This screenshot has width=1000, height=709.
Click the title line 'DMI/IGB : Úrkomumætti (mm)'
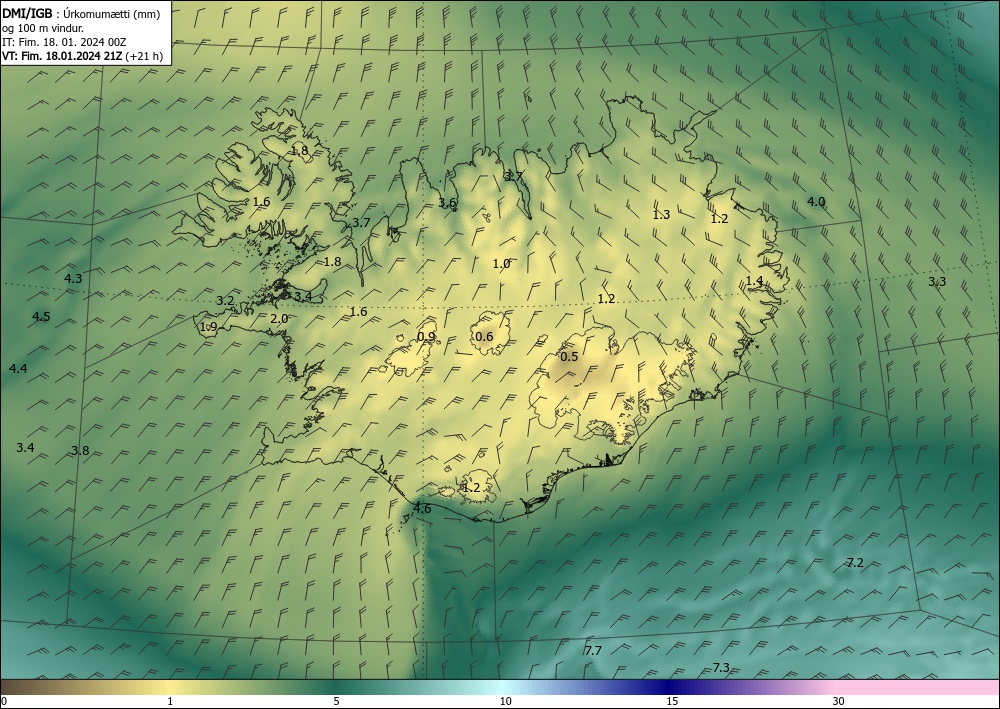click(x=81, y=14)
